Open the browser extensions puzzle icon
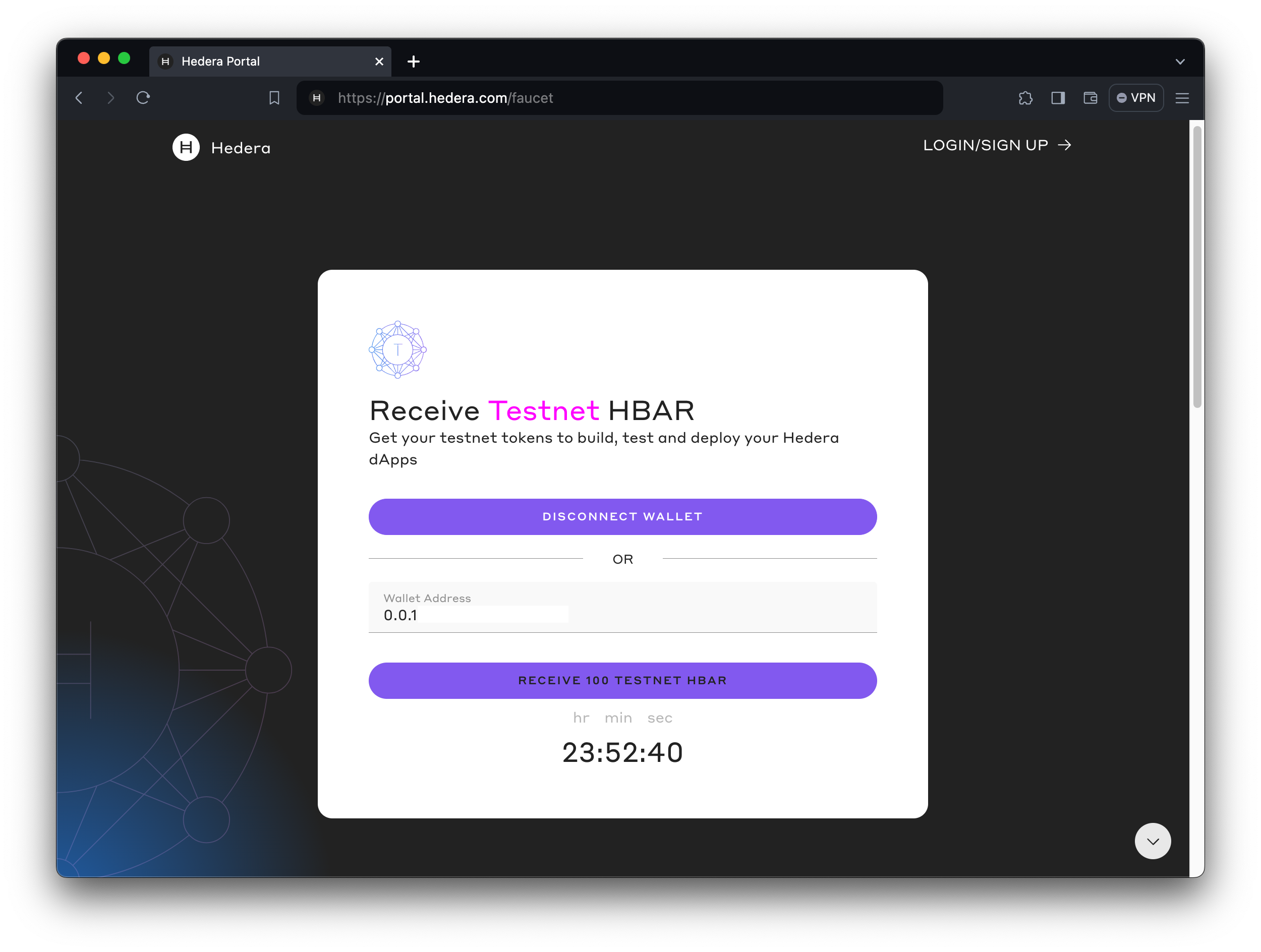The height and width of the screenshot is (952, 1261). 1025,98
